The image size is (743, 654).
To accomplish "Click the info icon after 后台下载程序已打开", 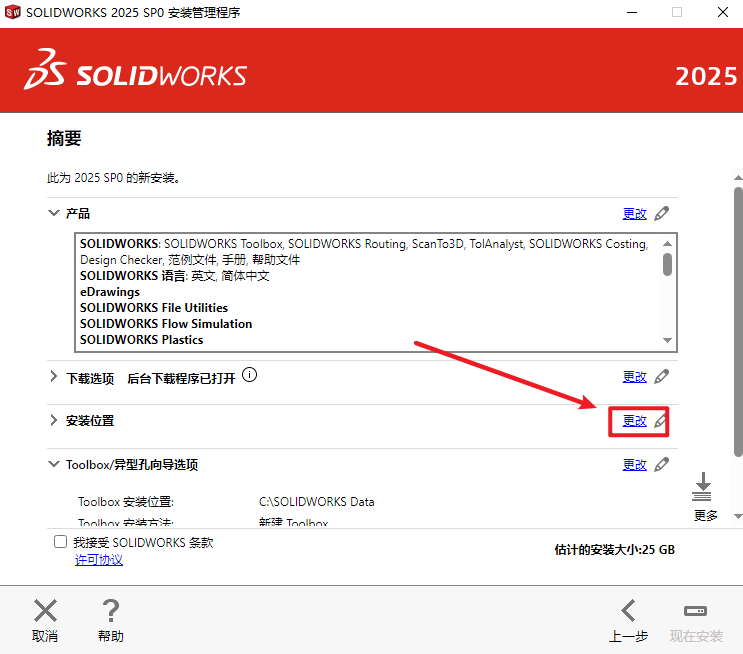I will 249,375.
